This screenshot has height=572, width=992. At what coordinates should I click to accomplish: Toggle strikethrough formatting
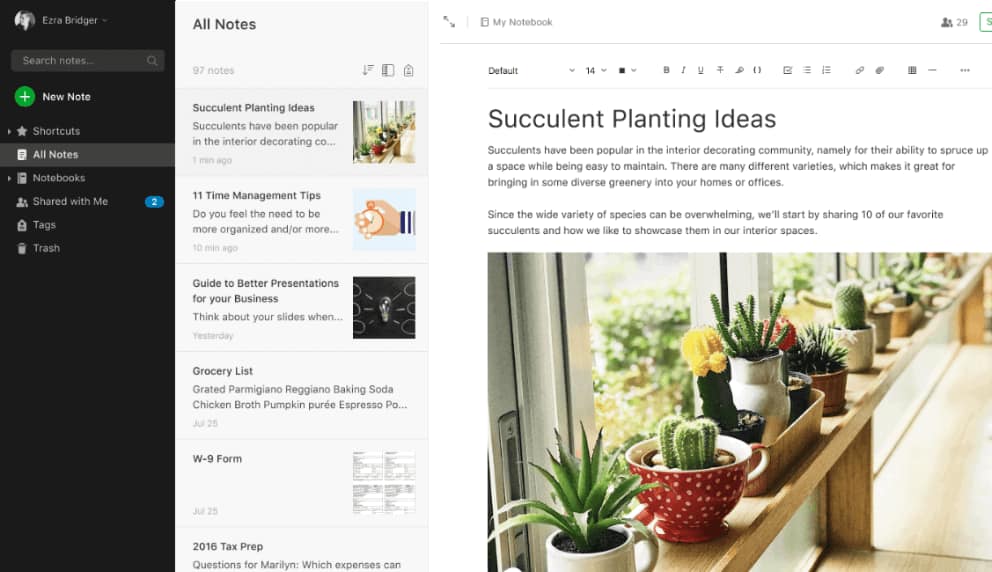(x=720, y=70)
